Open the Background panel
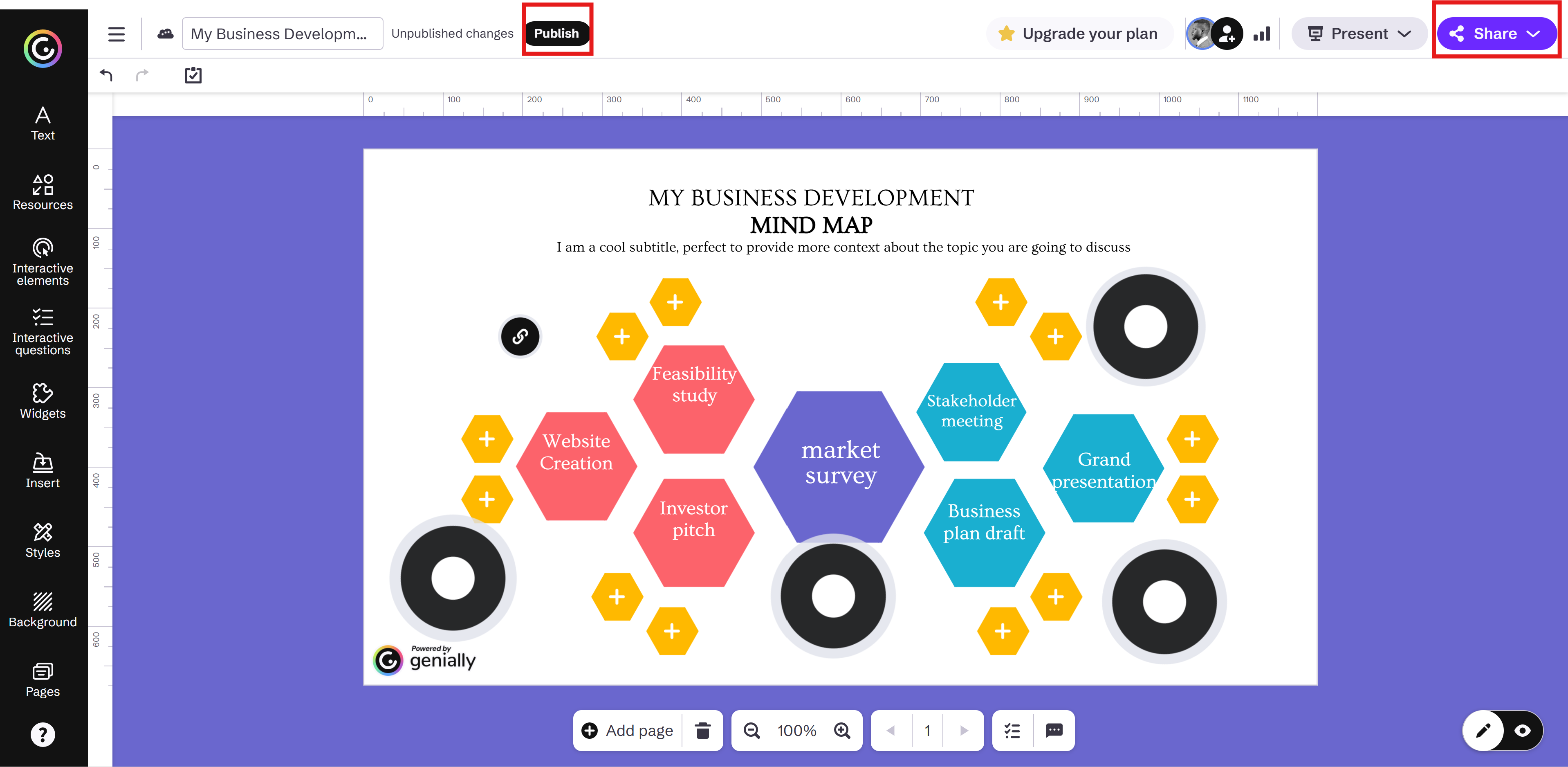This screenshot has width=1568, height=767. [42, 609]
